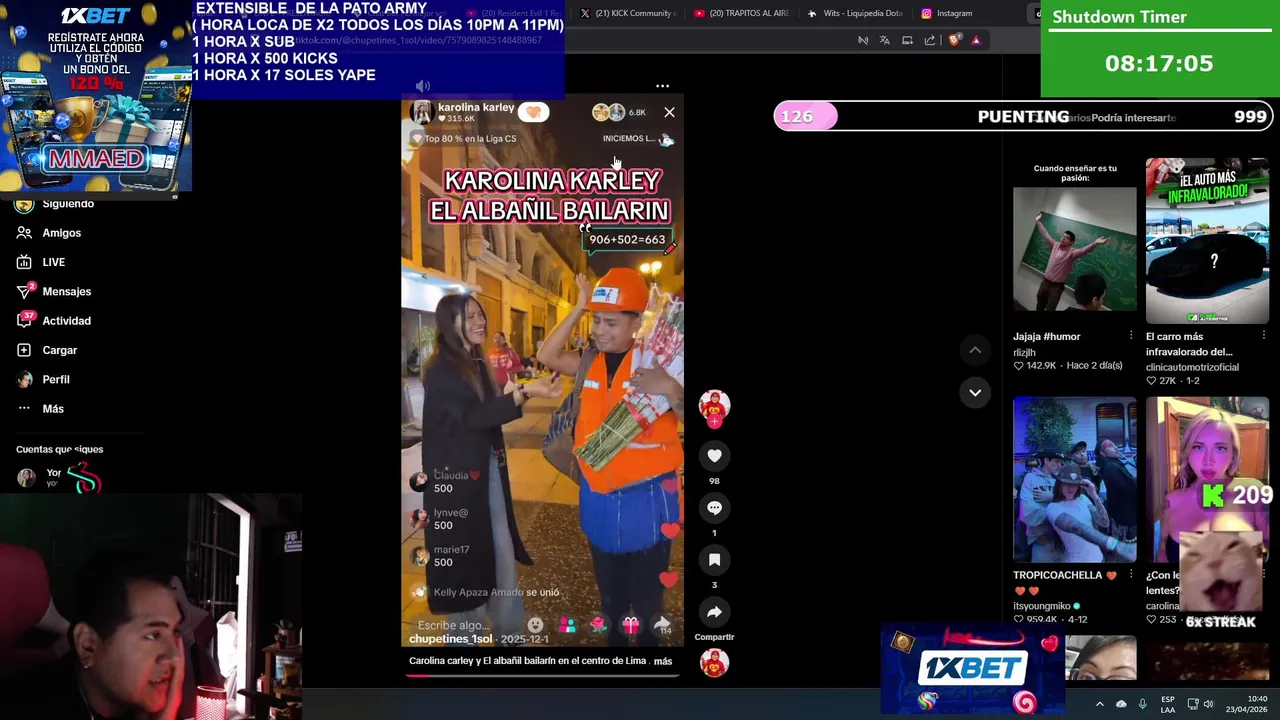
Task: Share the video with the Compartir arrow
Action: (x=714, y=612)
